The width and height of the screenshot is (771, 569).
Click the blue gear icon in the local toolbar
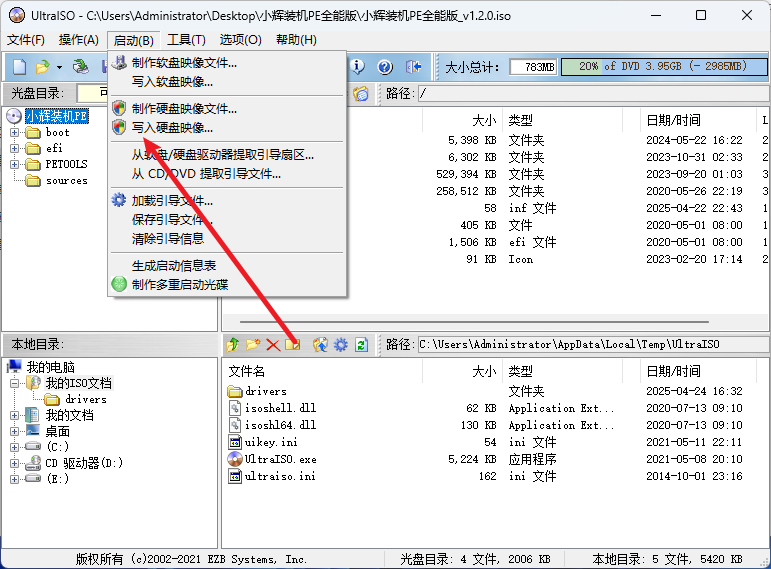pyautogui.click(x=341, y=345)
